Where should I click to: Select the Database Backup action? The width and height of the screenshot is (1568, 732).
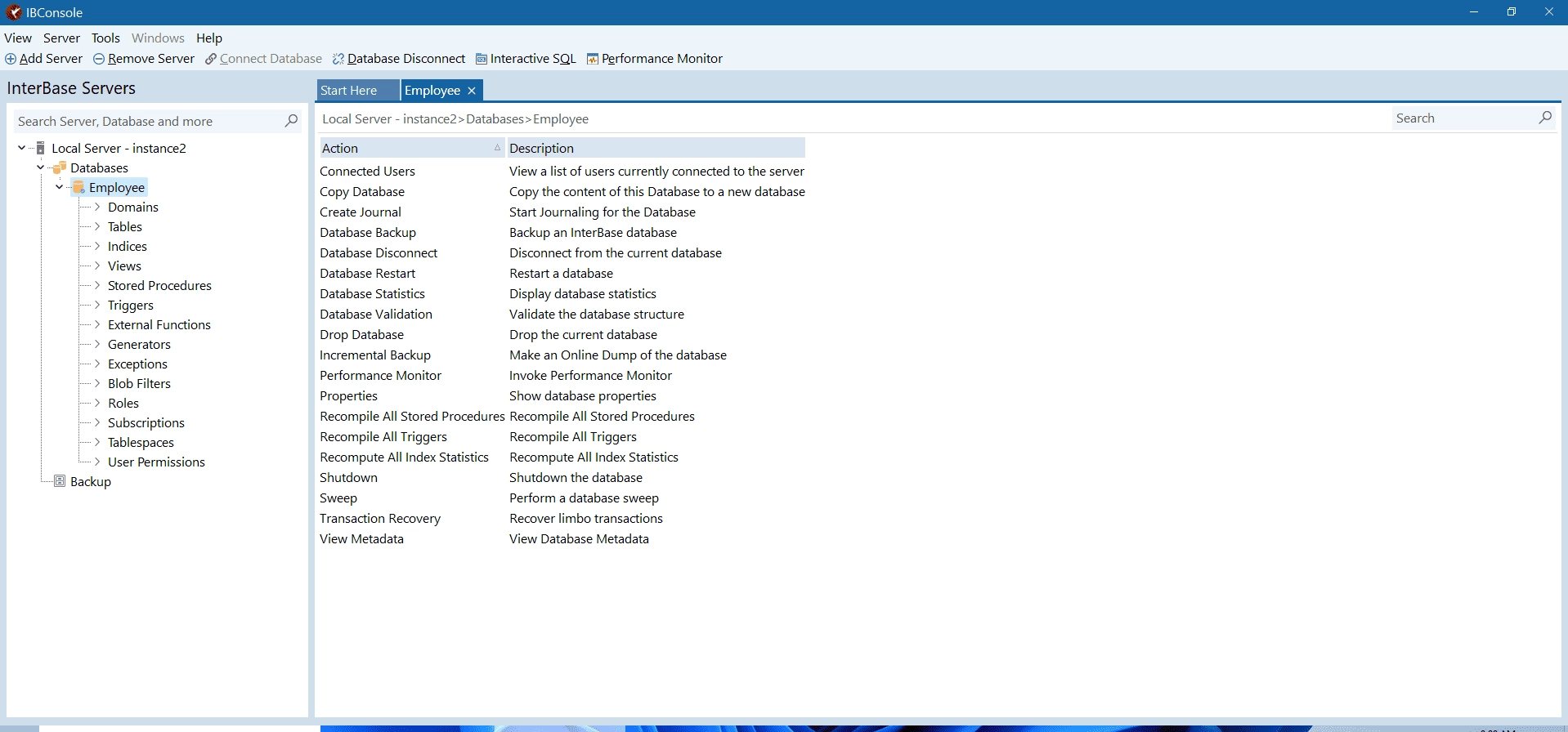[x=368, y=232]
